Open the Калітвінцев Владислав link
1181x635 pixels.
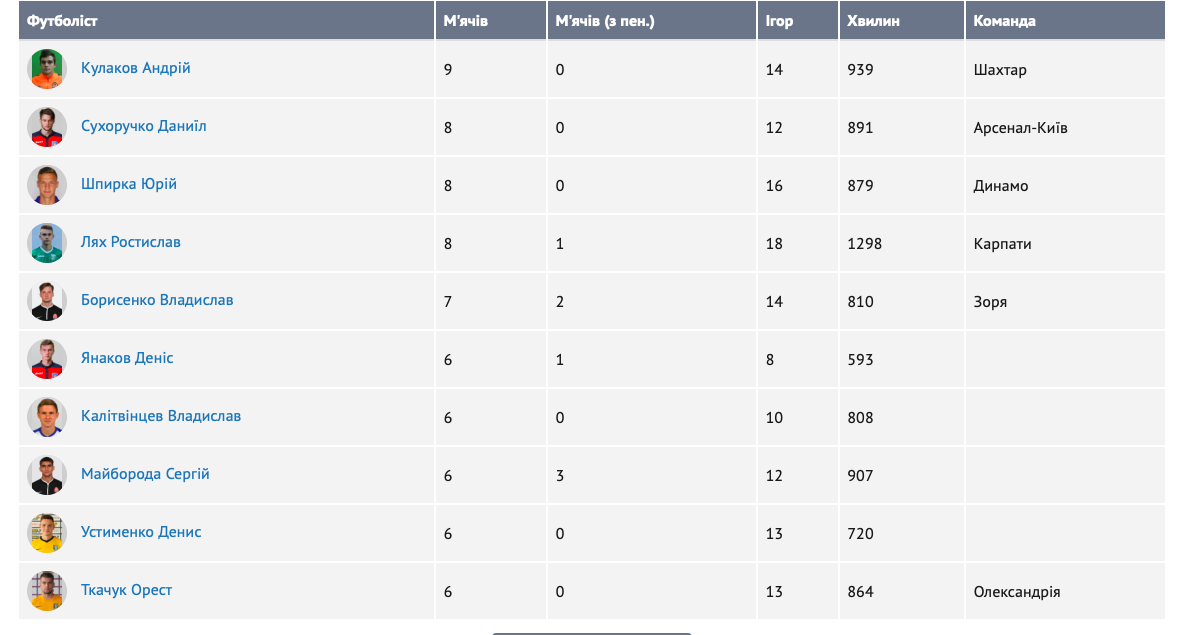pyautogui.click(x=161, y=416)
